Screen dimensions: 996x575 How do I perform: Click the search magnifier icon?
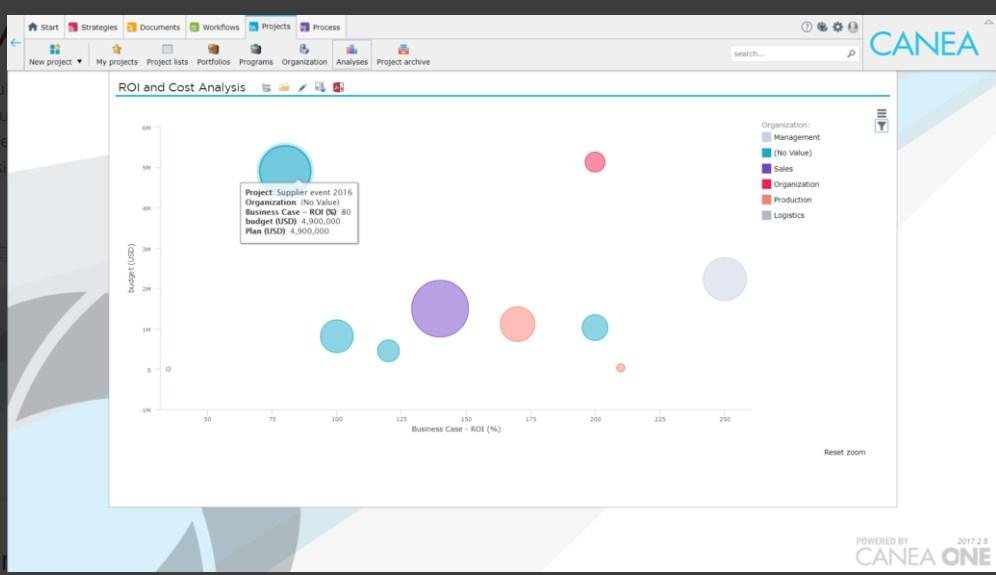[x=851, y=53]
